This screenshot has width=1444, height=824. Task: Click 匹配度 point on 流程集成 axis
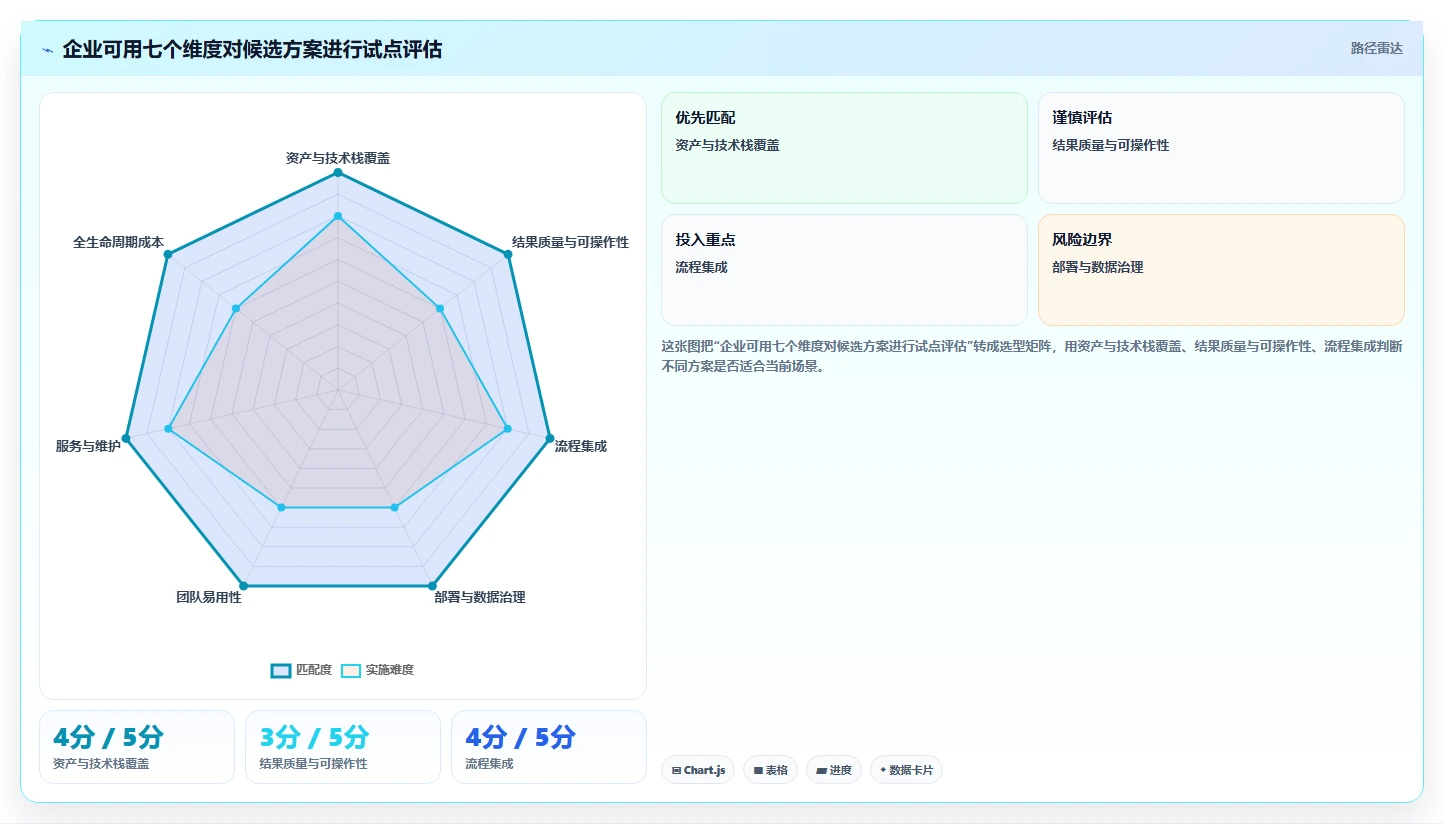click(x=549, y=438)
